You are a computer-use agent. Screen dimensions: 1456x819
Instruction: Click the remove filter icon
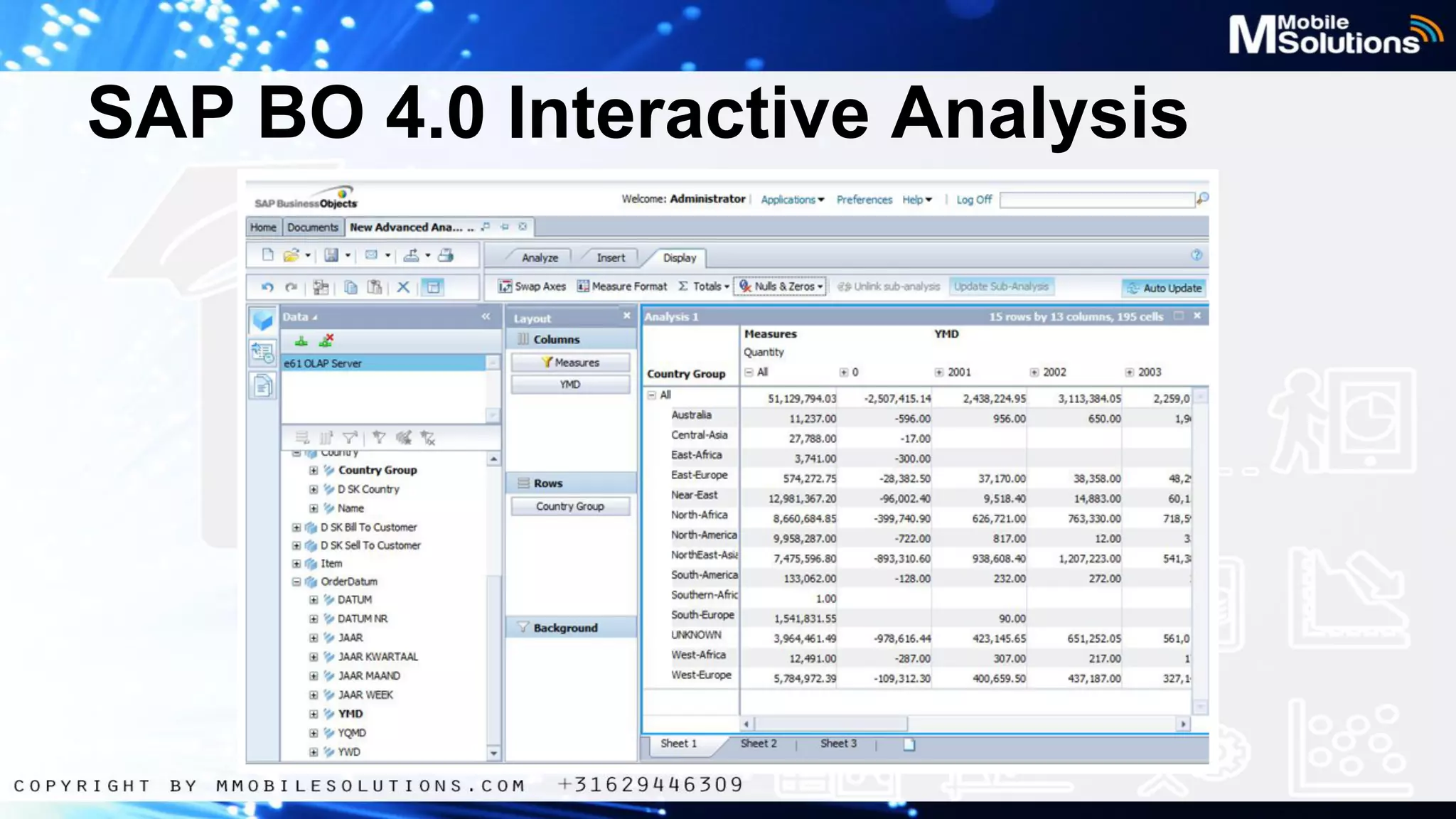(x=427, y=437)
